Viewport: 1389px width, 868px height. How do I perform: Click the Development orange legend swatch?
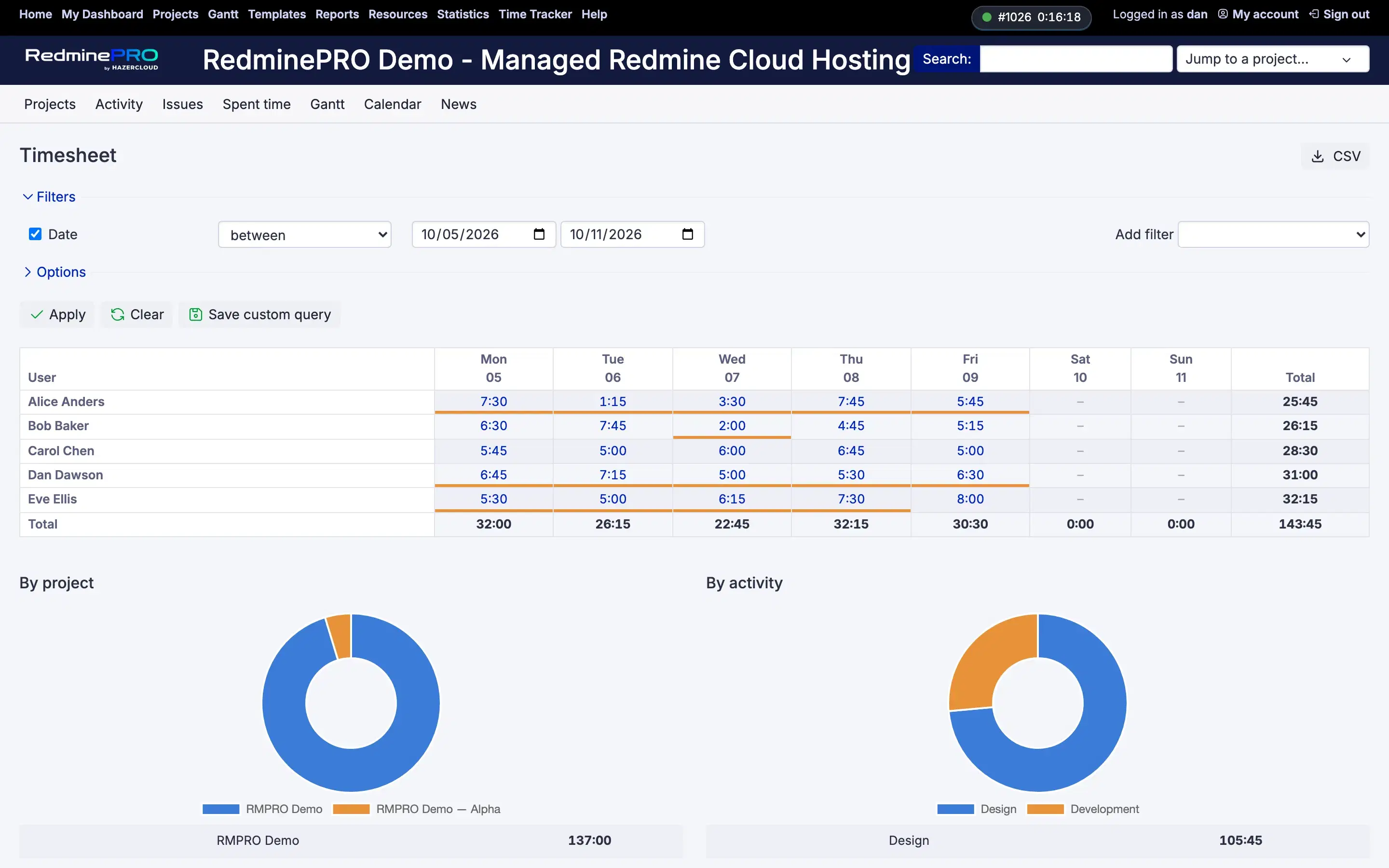point(1045,809)
